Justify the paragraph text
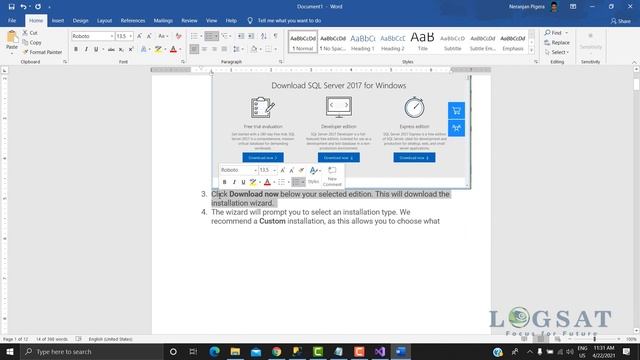The image size is (640, 360). click(x=224, y=49)
